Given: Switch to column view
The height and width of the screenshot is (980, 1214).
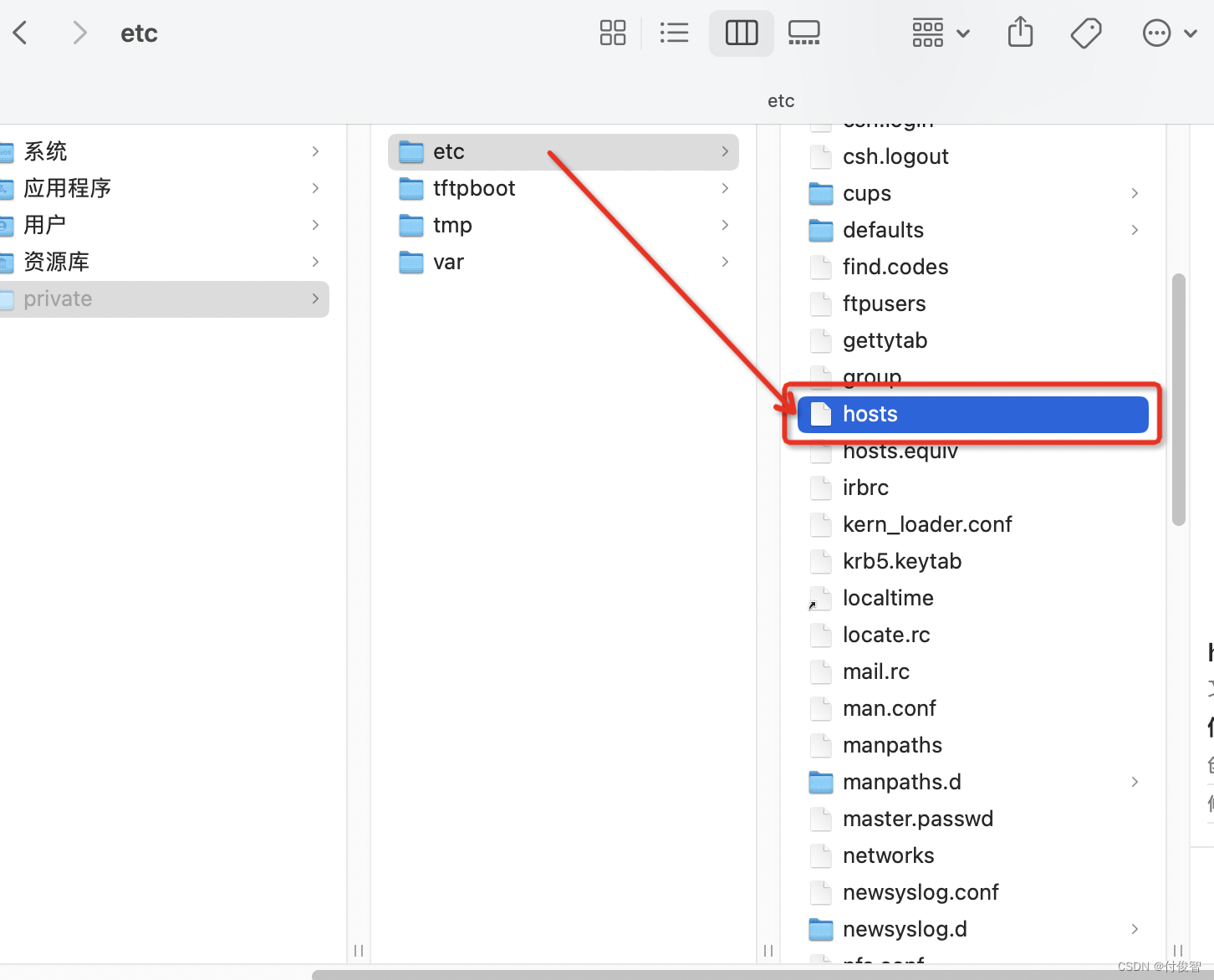Looking at the screenshot, I should 742,33.
